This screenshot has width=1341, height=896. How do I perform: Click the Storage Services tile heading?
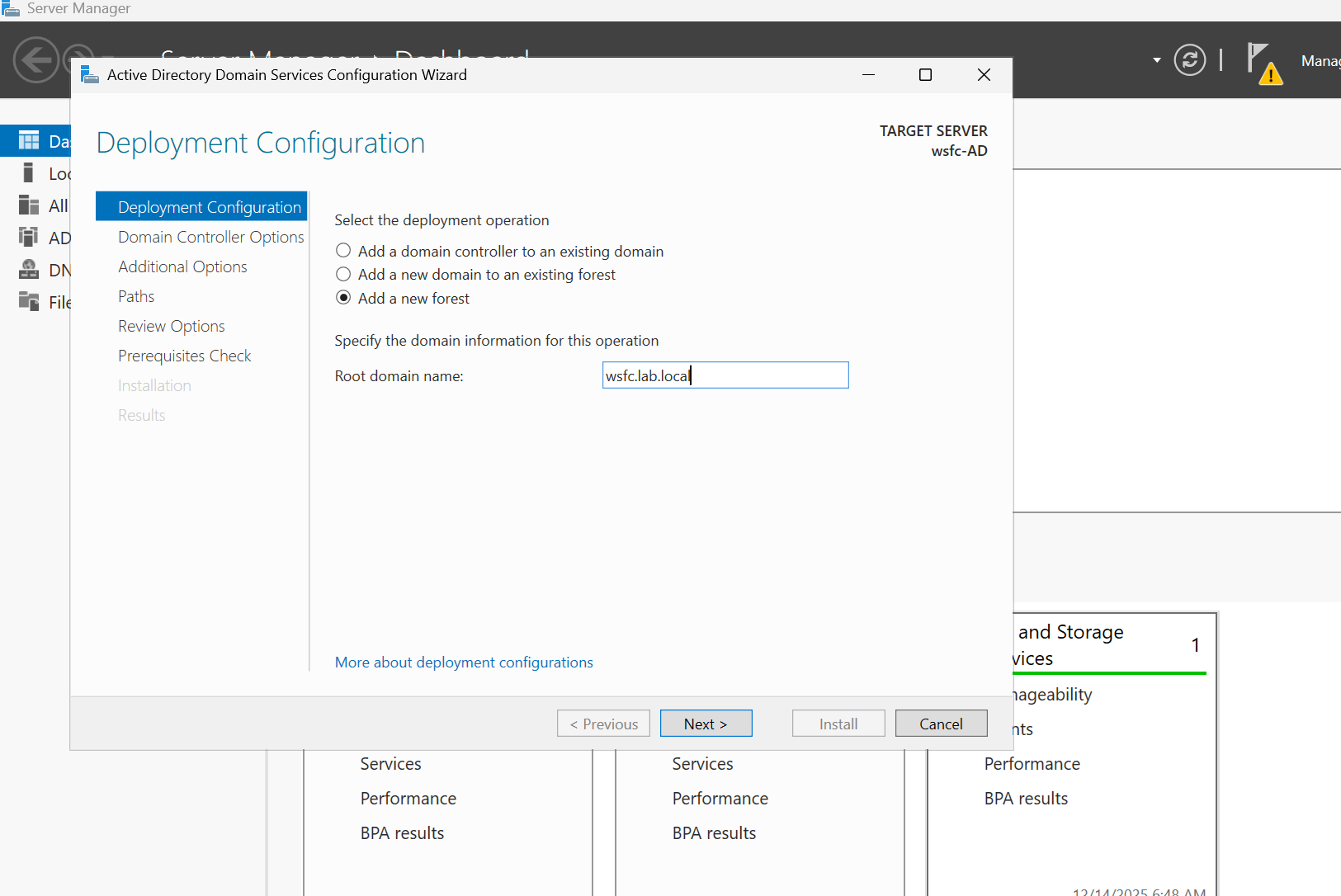coord(1069,645)
